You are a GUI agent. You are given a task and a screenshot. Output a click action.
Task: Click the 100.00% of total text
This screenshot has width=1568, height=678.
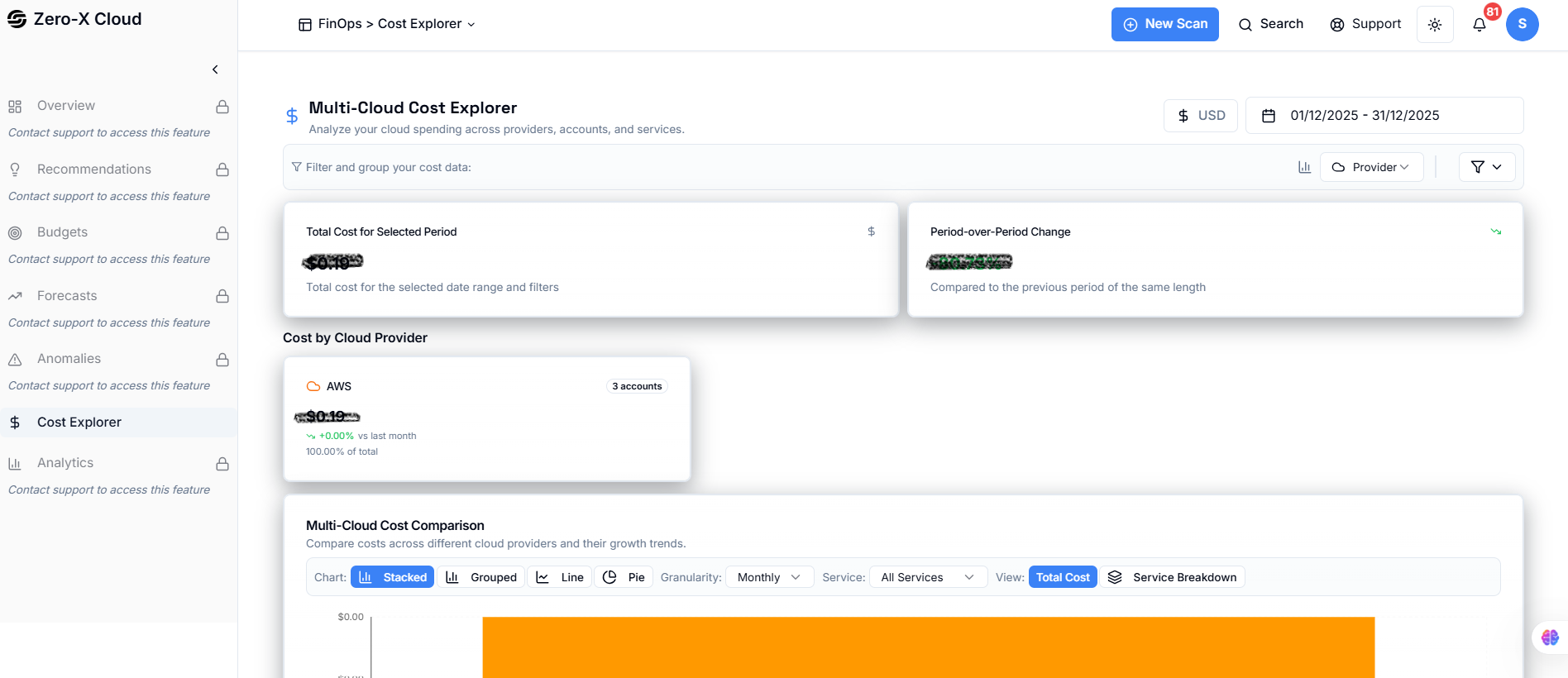[x=342, y=451]
